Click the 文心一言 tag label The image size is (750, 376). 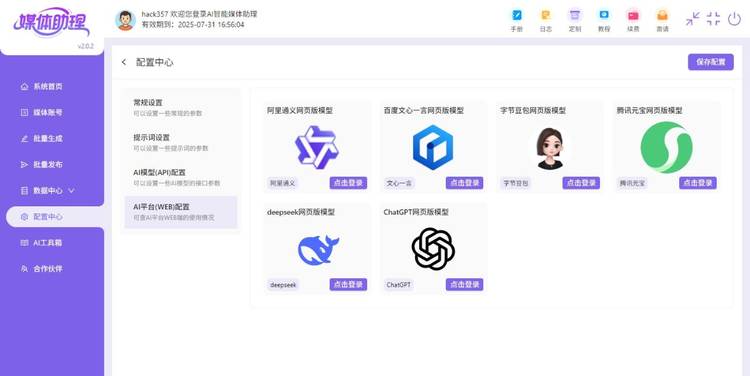point(399,183)
